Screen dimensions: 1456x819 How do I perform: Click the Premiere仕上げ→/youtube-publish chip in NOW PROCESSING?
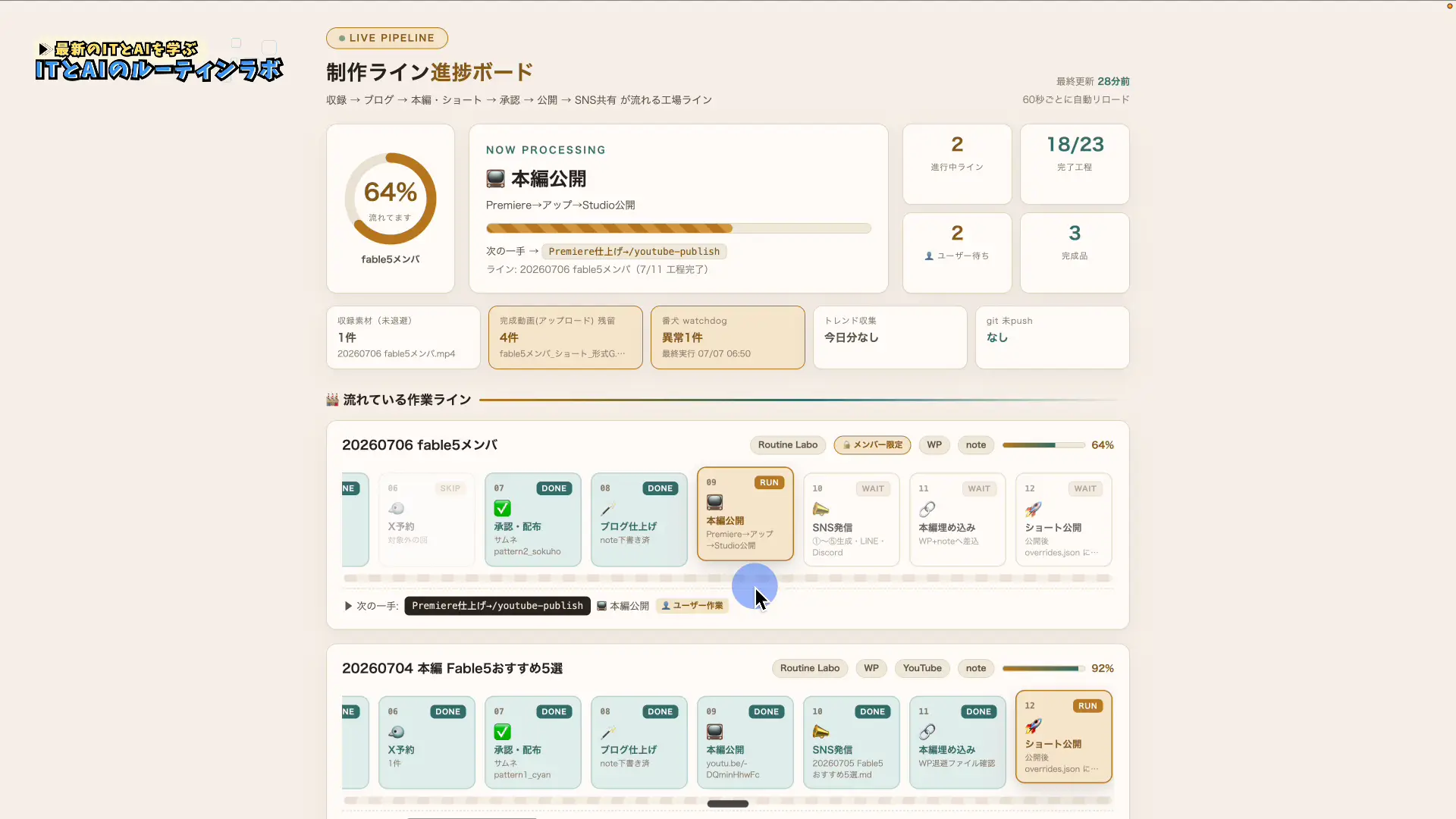634,252
